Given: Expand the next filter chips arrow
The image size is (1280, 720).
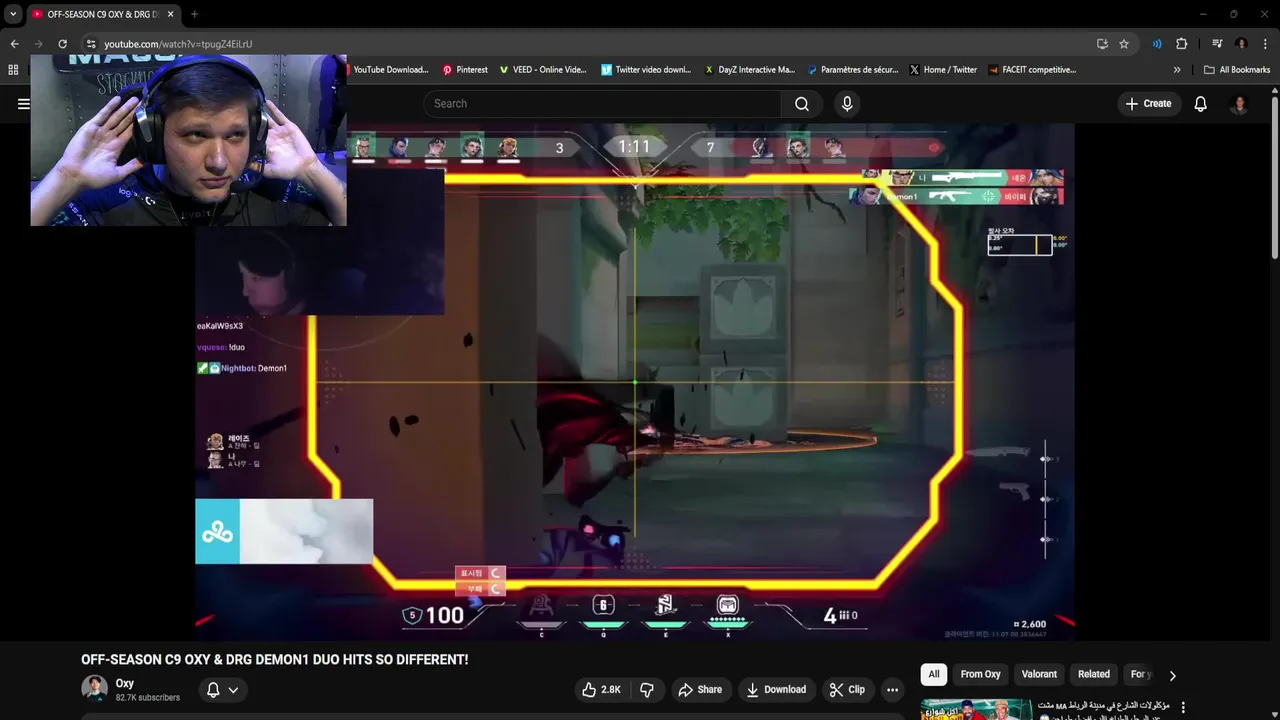Looking at the screenshot, I should tap(1173, 675).
